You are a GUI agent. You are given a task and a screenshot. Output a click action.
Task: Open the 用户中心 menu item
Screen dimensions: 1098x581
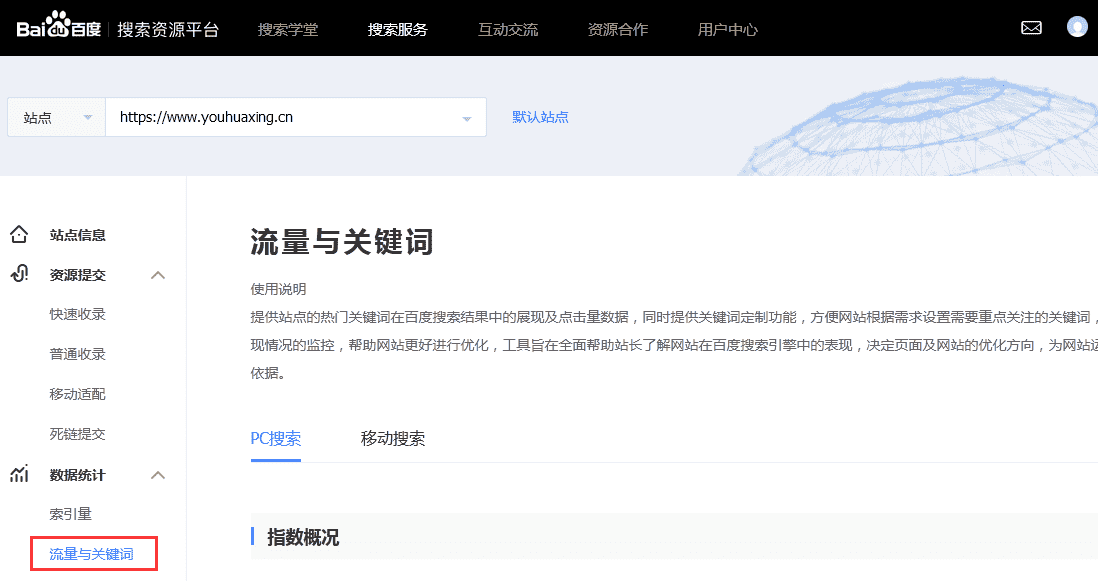tap(727, 29)
